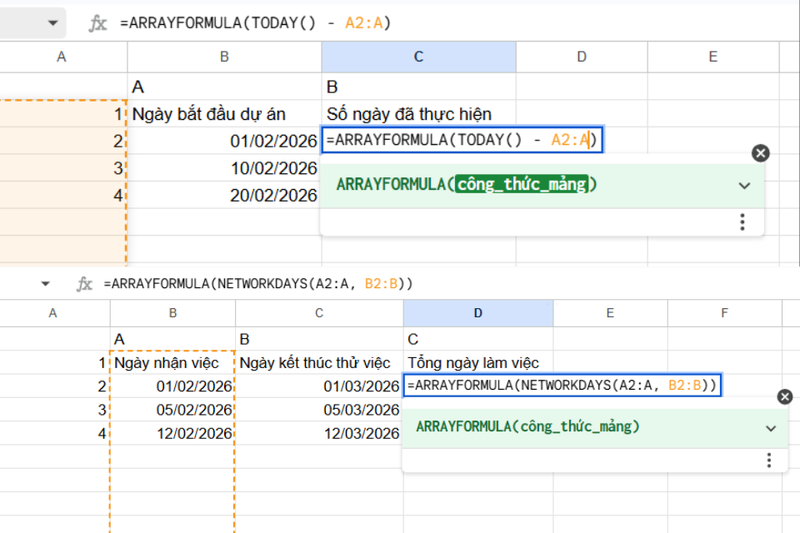This screenshot has height=533, width=800.
Task: Close the ARRAYFORMULA hint under the NETWORKDAYS formula
Action: (x=785, y=396)
